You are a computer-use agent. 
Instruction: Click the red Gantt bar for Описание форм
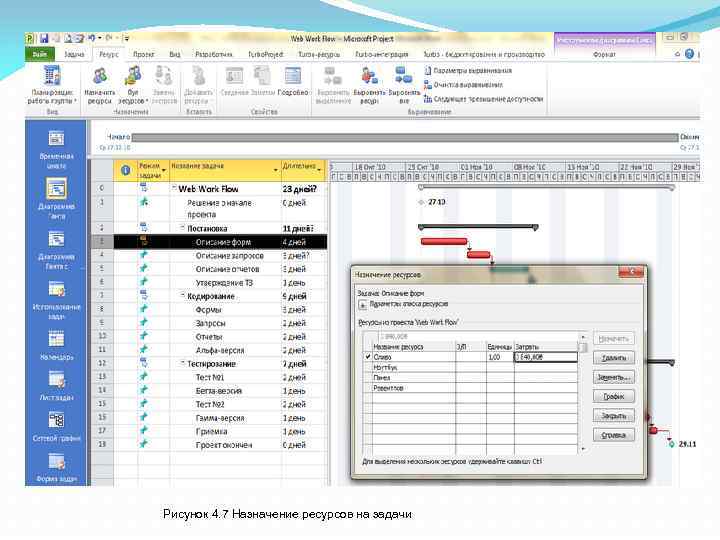click(x=444, y=241)
